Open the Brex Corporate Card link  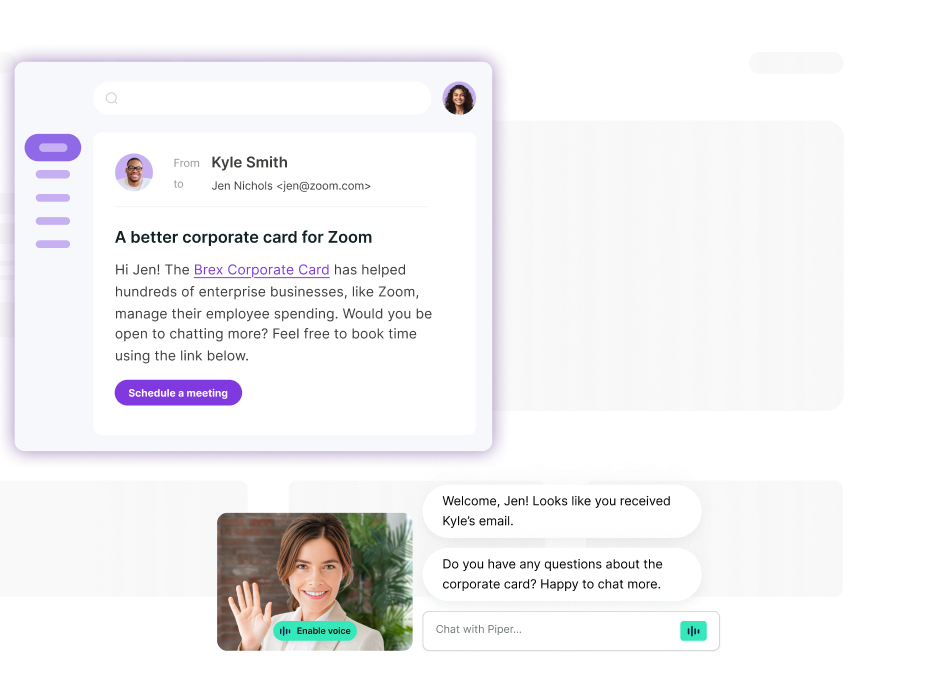(261, 270)
